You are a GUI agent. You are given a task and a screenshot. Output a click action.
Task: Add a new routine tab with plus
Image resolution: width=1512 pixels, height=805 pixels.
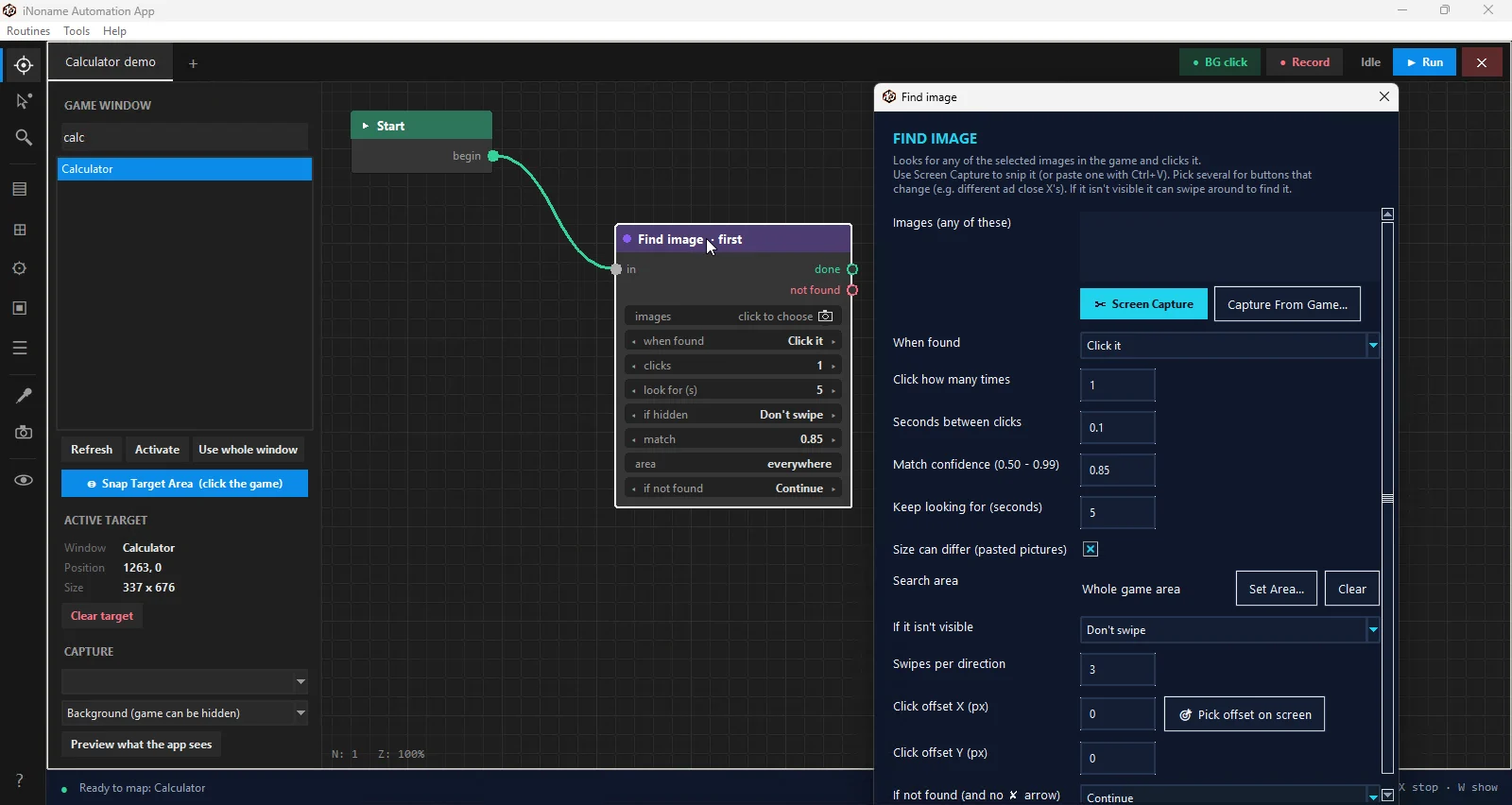click(194, 63)
